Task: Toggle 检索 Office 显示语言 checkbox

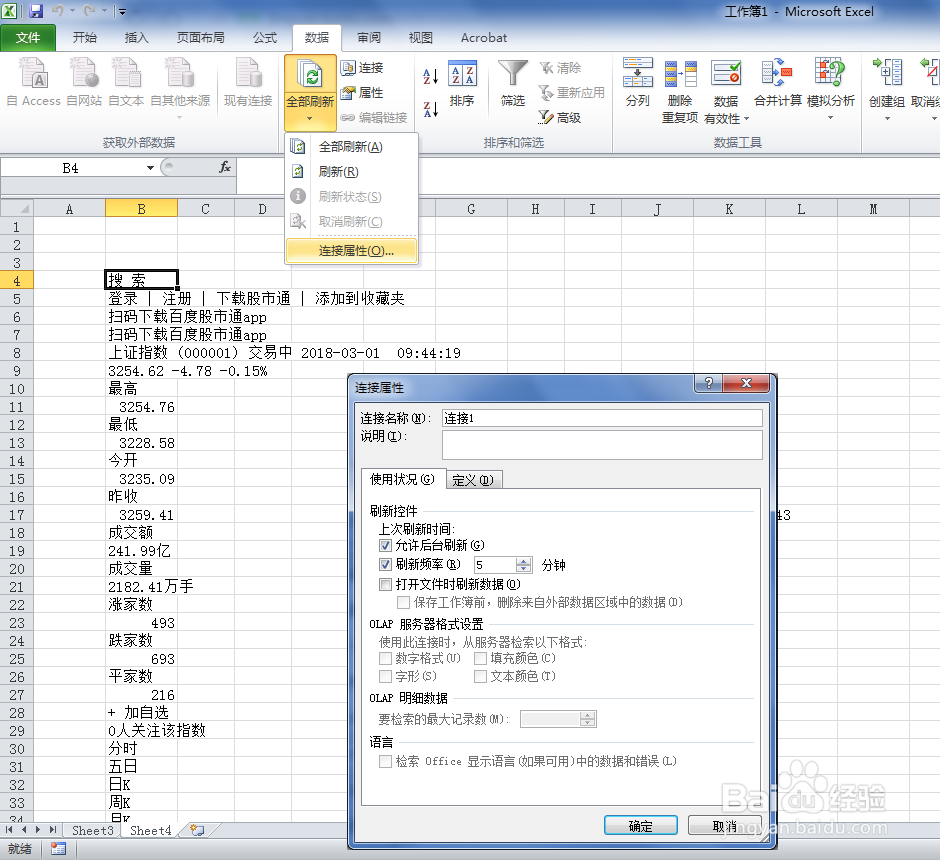Action: 385,762
